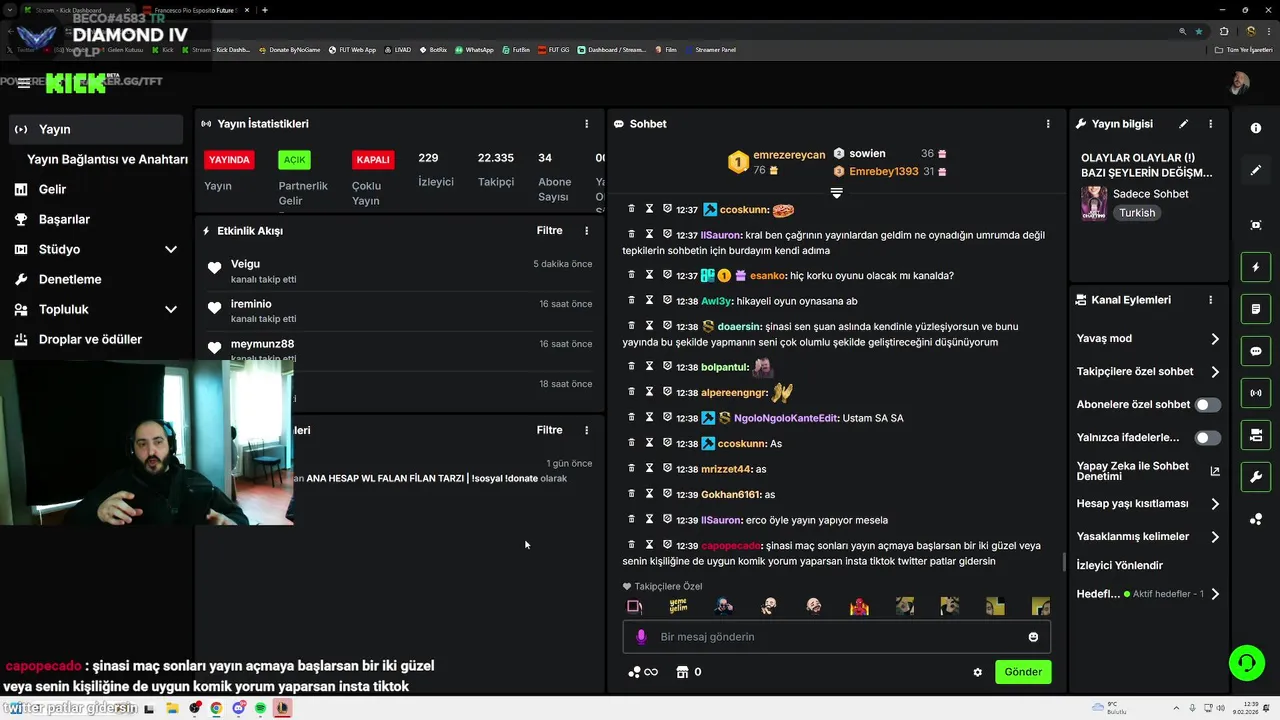The height and width of the screenshot is (720, 1280).
Task: Open chat settings gear icon
Action: (978, 672)
